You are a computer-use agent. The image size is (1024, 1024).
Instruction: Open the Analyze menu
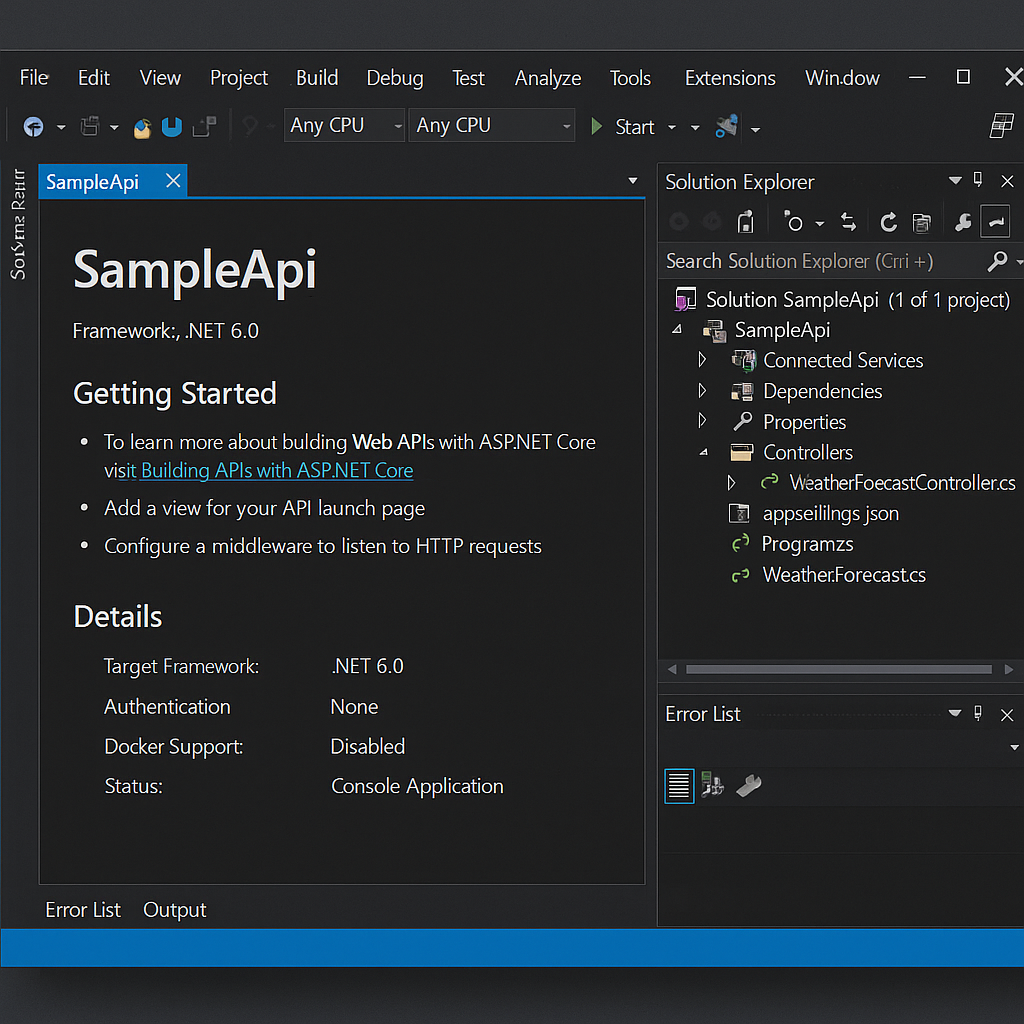click(x=548, y=78)
